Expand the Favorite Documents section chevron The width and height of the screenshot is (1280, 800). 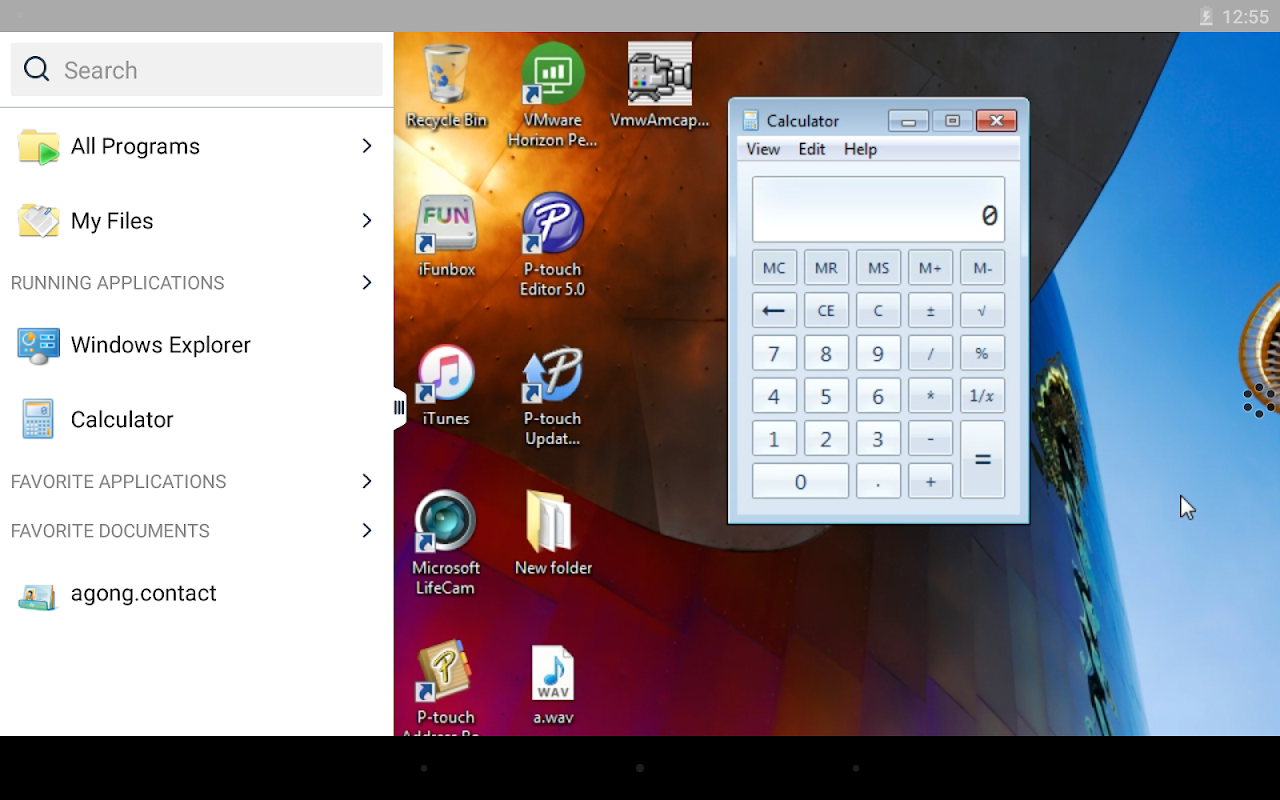(x=367, y=531)
